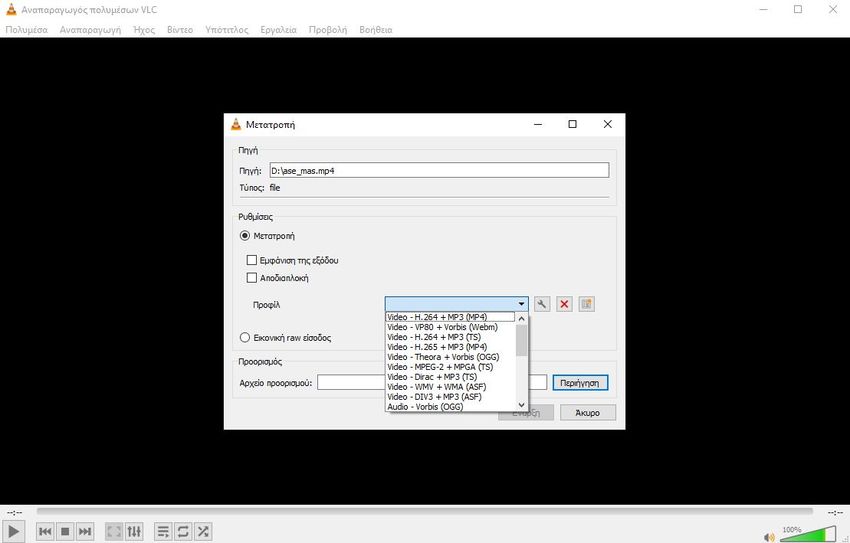Maximize the Μετατροπή dialog
Viewport: 850px width, 543px height.
pyautogui.click(x=572, y=124)
